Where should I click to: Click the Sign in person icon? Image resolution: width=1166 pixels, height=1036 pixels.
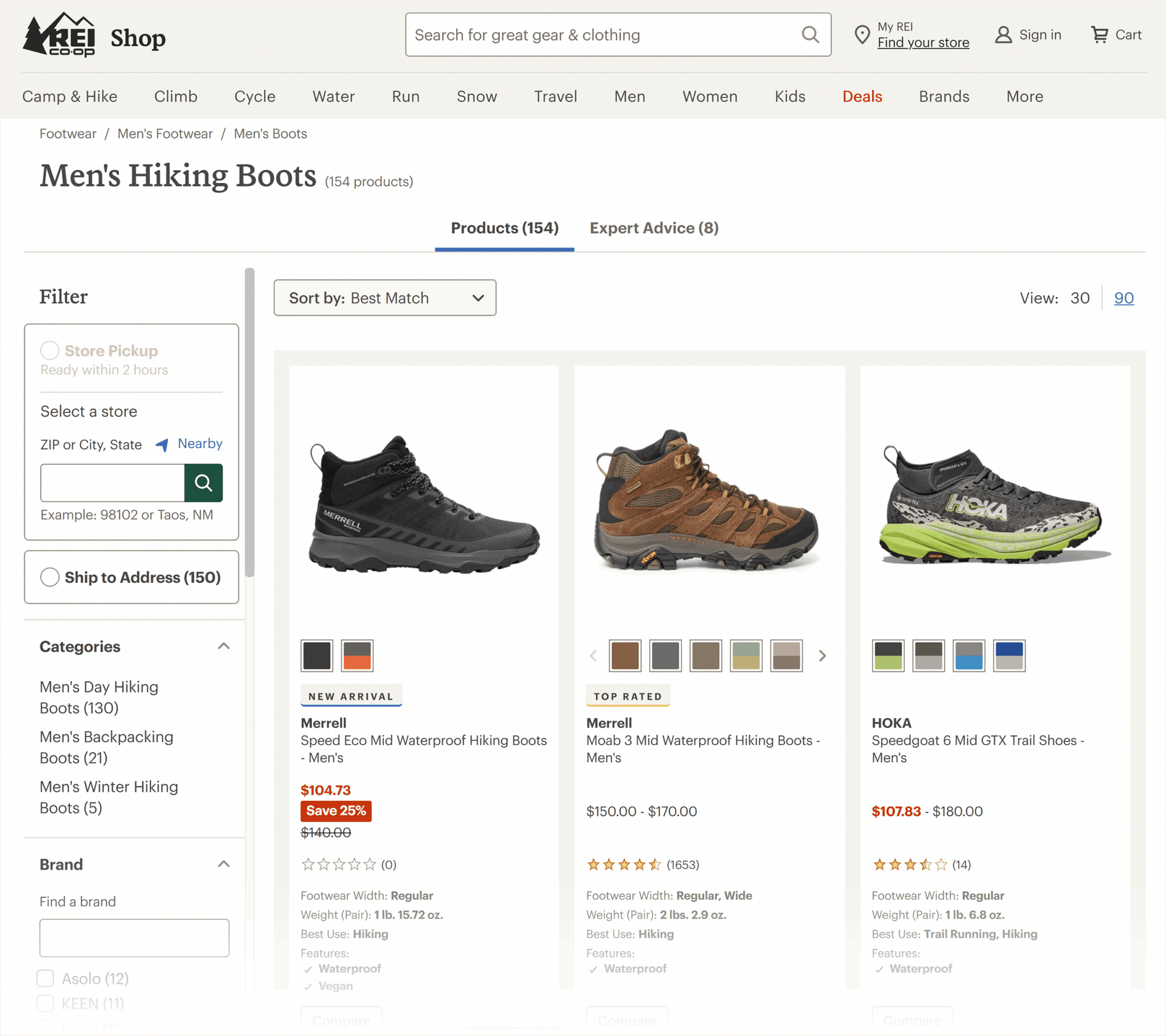click(1003, 35)
